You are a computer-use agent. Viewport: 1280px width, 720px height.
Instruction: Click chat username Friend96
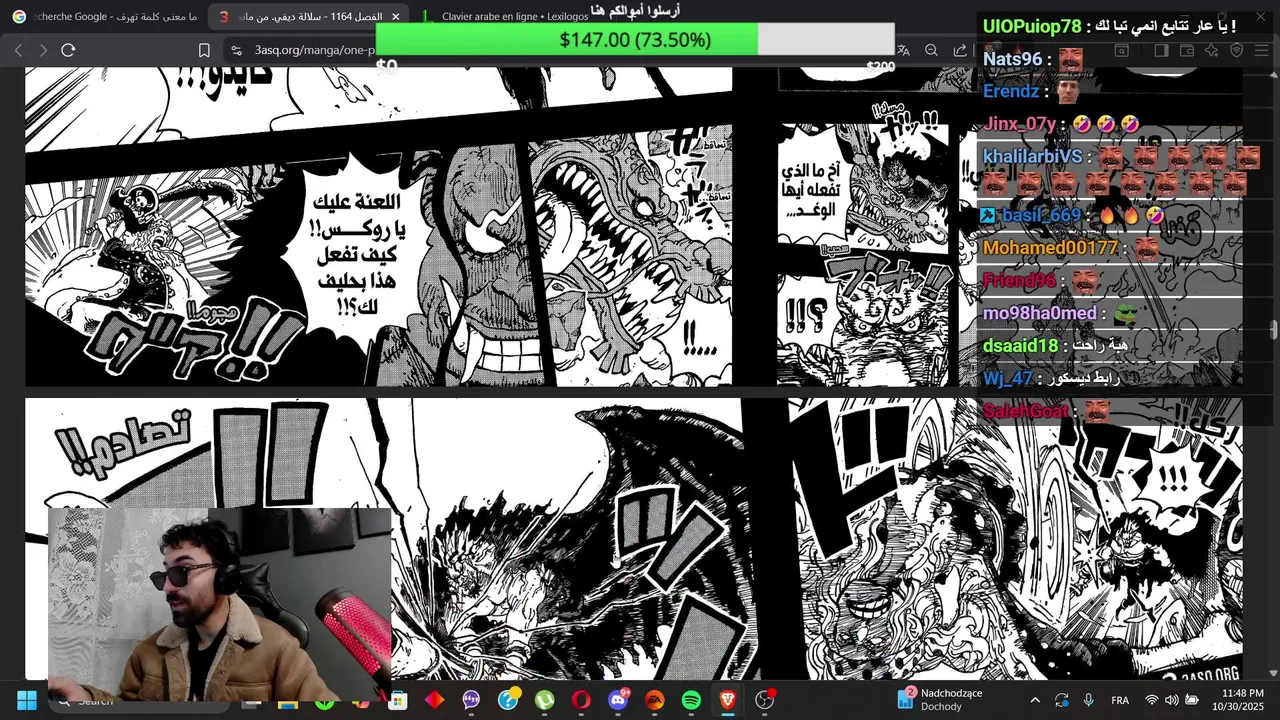1018,280
